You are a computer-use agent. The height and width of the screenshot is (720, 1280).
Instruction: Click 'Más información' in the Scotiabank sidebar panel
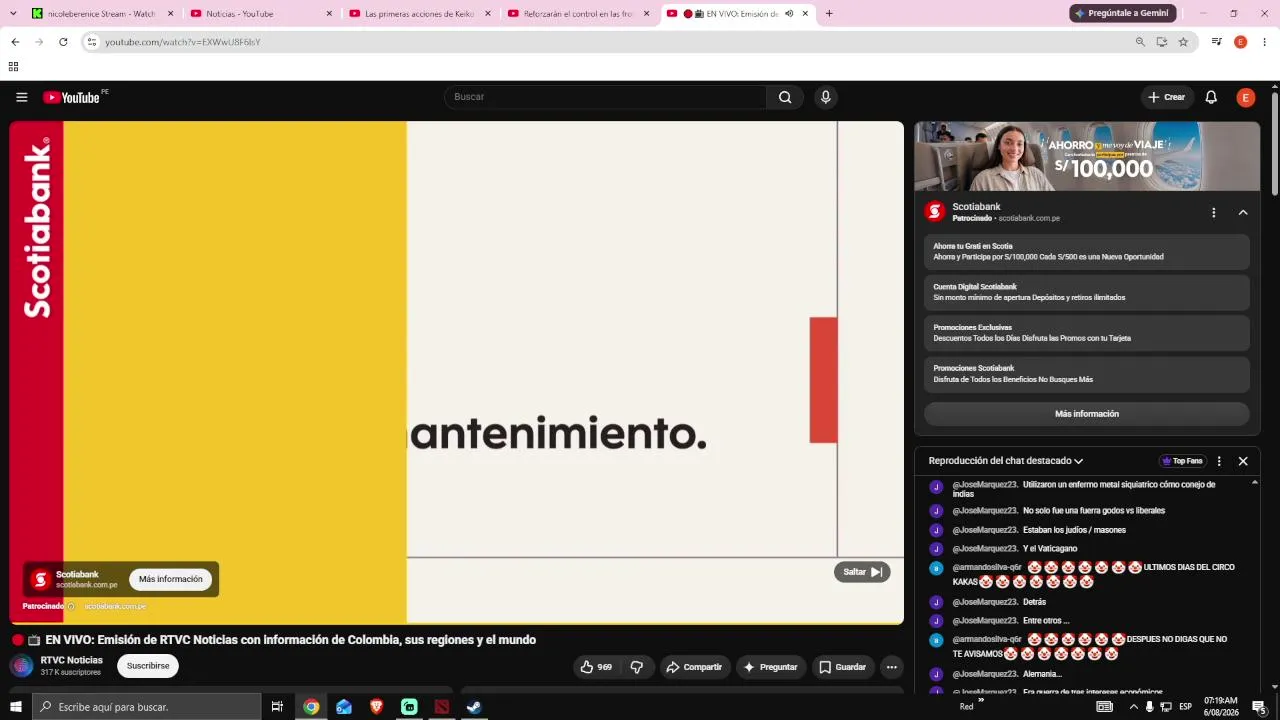[1087, 414]
